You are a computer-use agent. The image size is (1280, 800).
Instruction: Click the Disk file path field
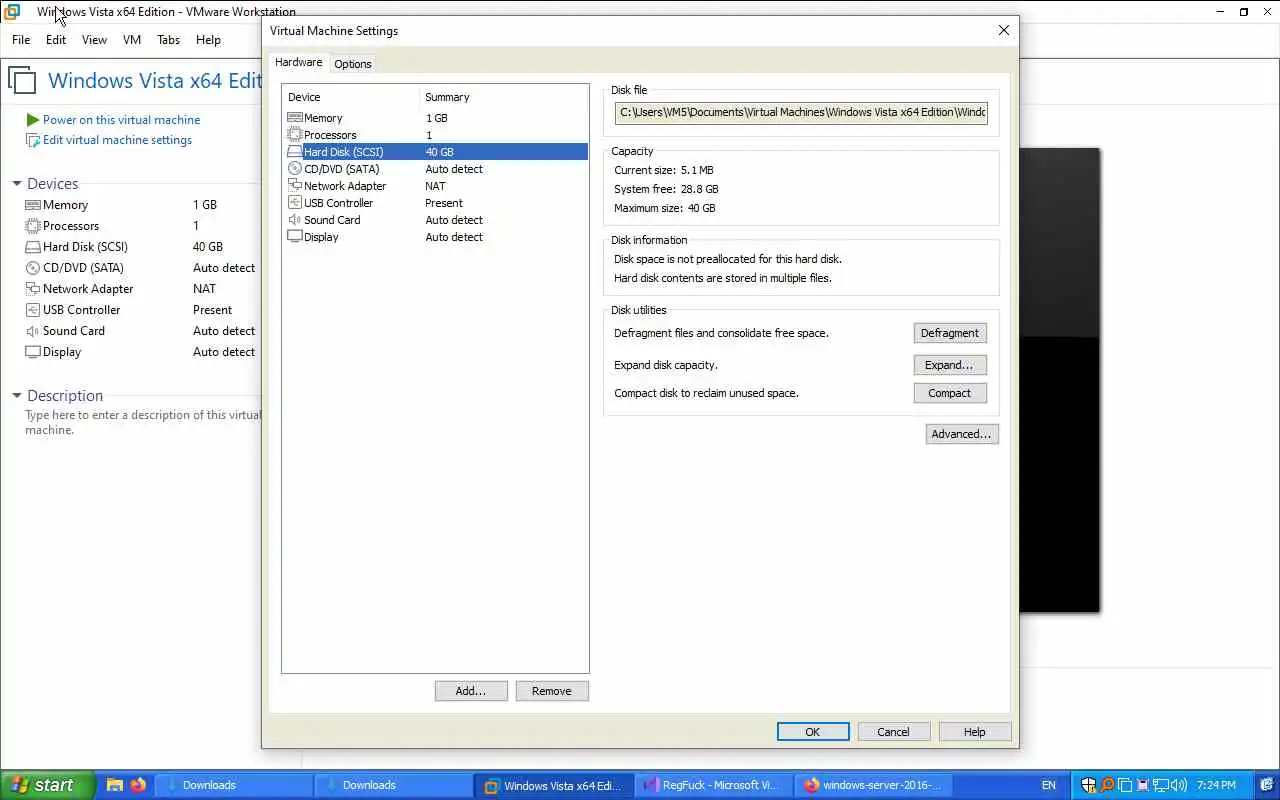tap(801, 112)
